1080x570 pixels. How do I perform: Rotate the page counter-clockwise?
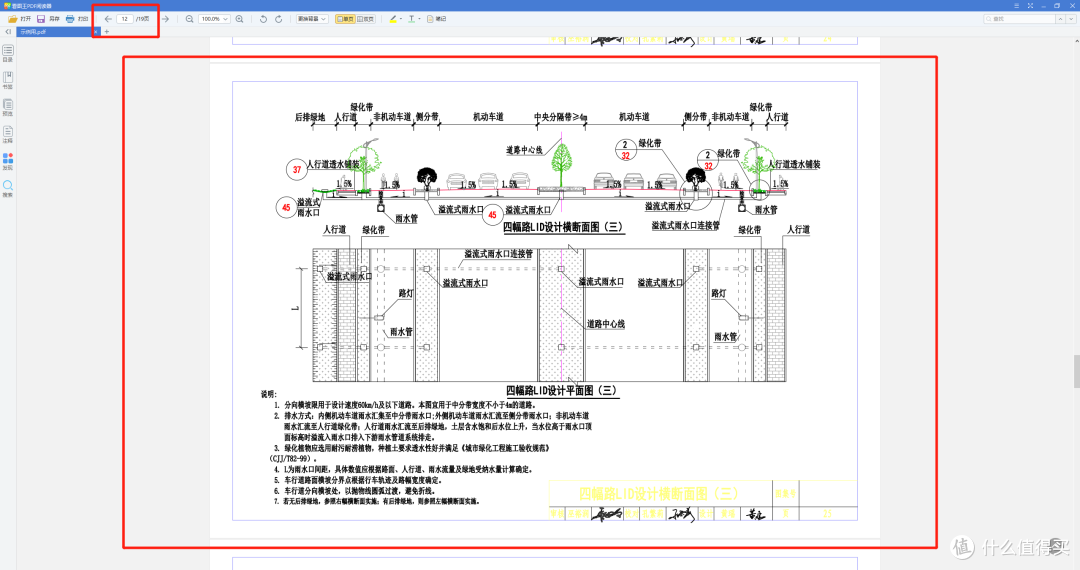[263, 19]
